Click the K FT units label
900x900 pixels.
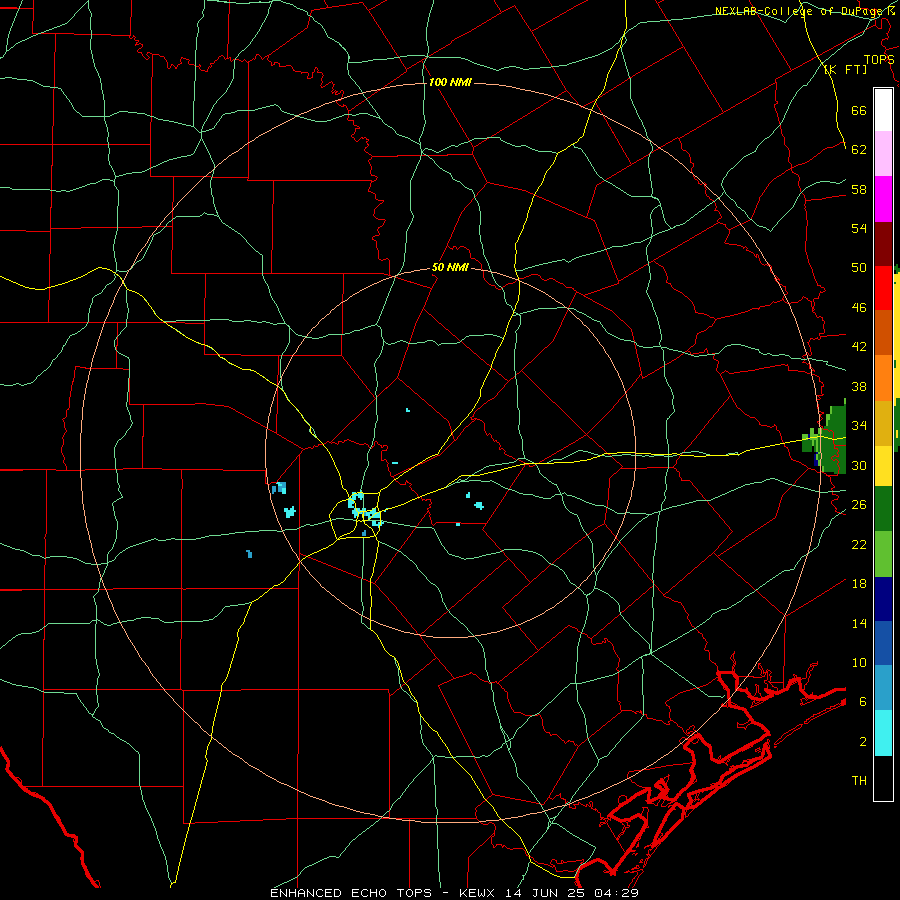(x=845, y=69)
